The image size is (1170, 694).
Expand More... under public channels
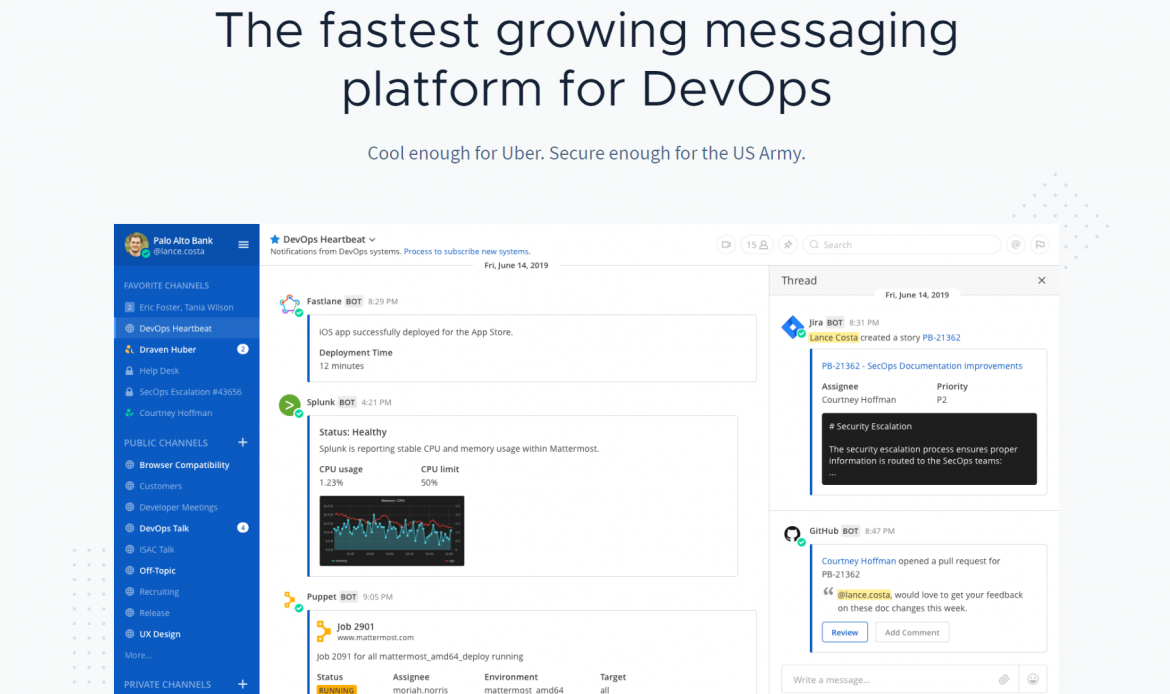[x=138, y=655]
